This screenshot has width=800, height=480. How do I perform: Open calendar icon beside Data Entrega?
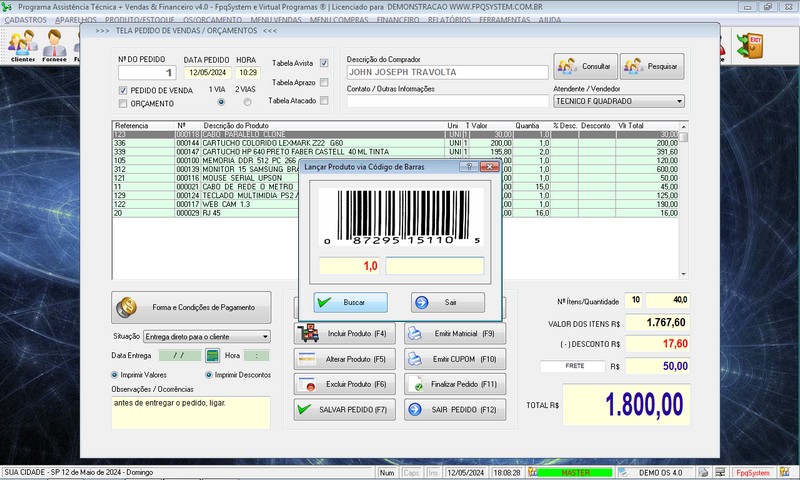(x=212, y=356)
